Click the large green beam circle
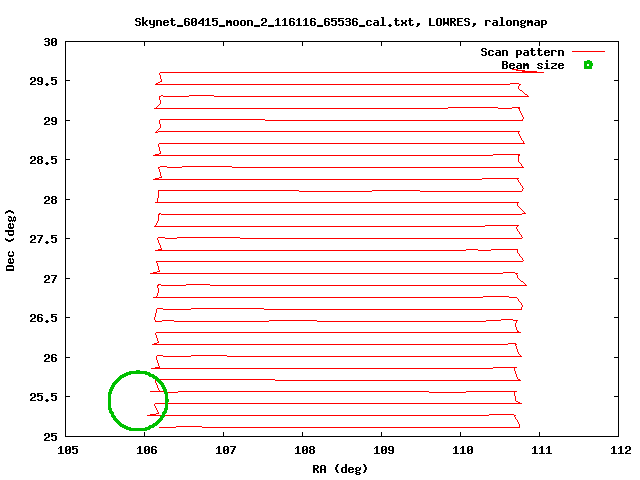Viewport: 640px width, 480px height. coord(138,400)
